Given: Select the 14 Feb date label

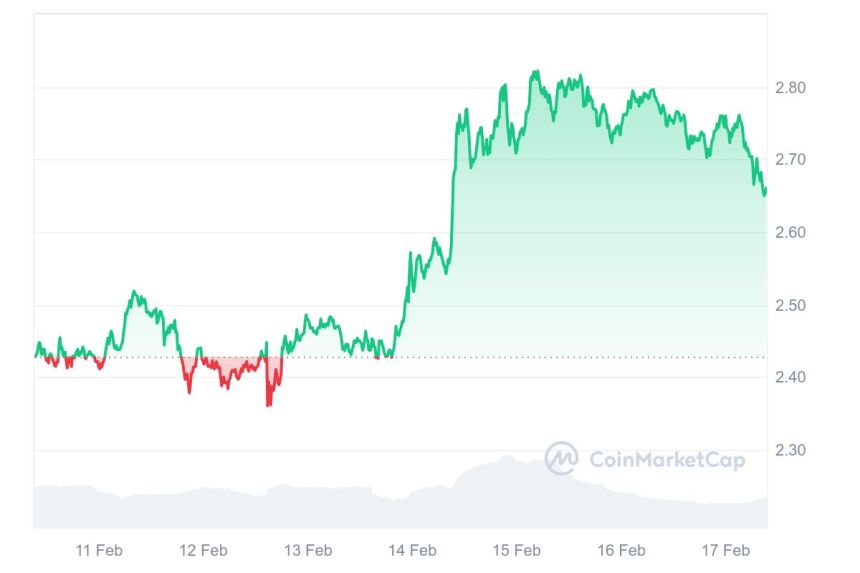Looking at the screenshot, I should pos(412,550).
